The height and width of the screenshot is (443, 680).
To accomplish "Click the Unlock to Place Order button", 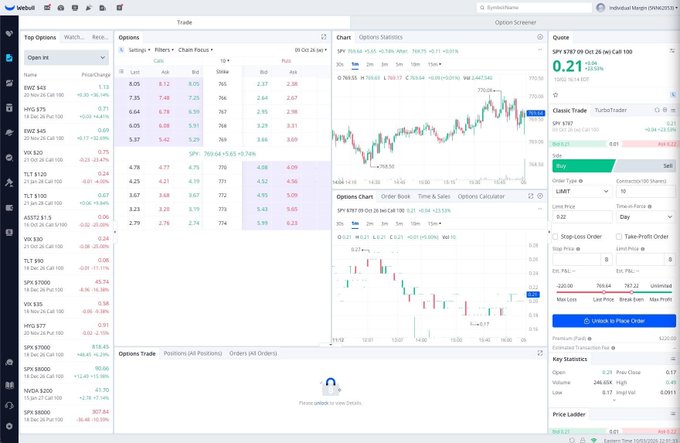I will (614, 321).
